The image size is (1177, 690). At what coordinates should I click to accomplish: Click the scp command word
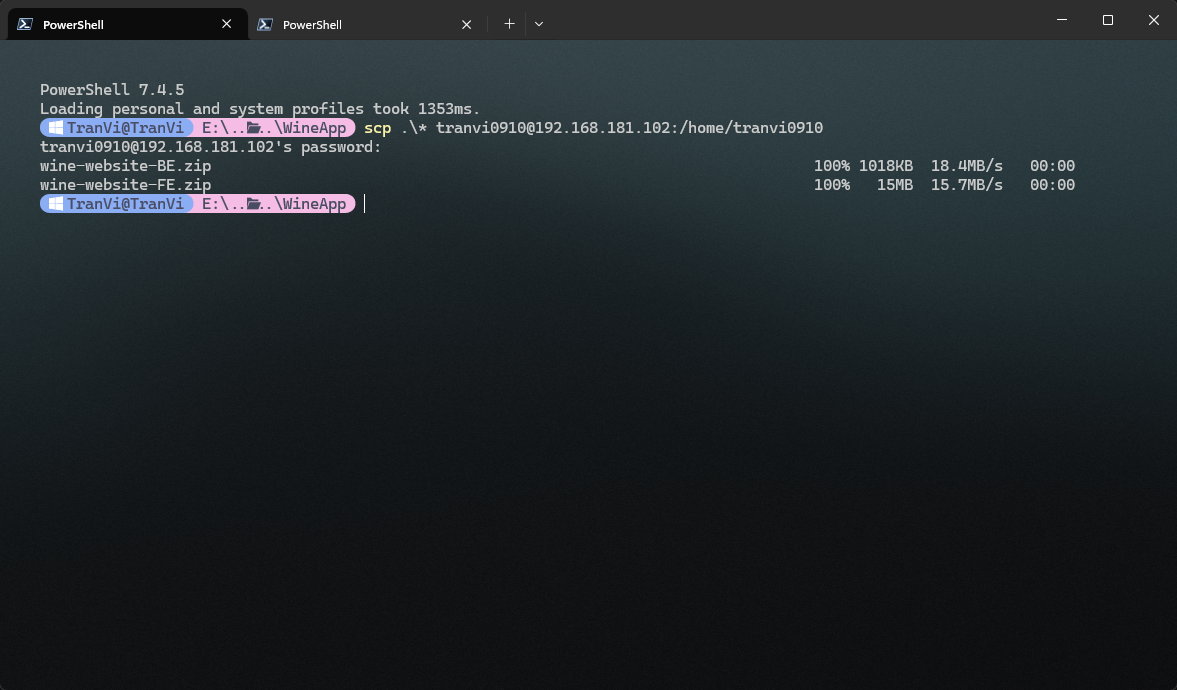(x=377, y=128)
